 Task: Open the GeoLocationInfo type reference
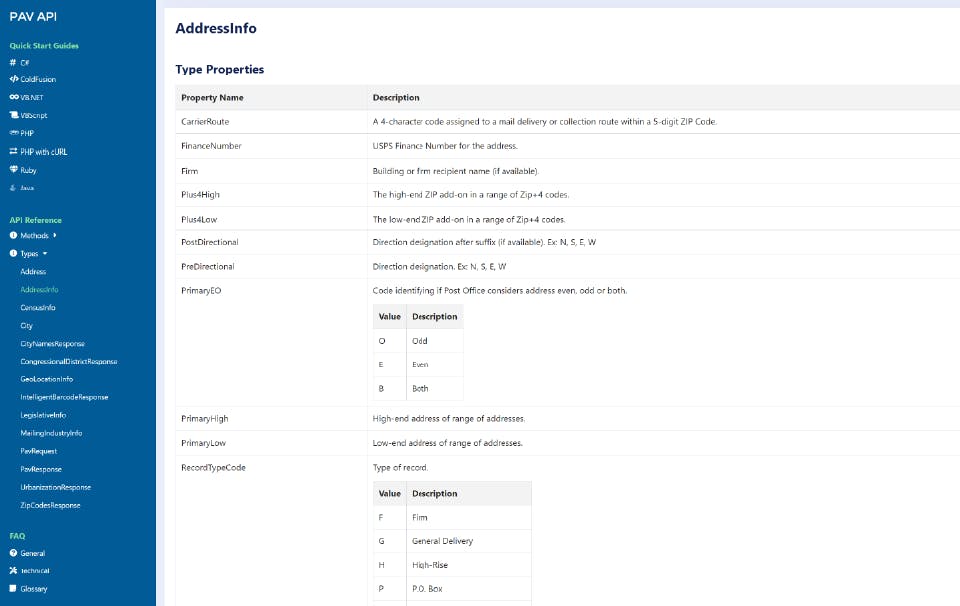pyautogui.click(x=46, y=379)
